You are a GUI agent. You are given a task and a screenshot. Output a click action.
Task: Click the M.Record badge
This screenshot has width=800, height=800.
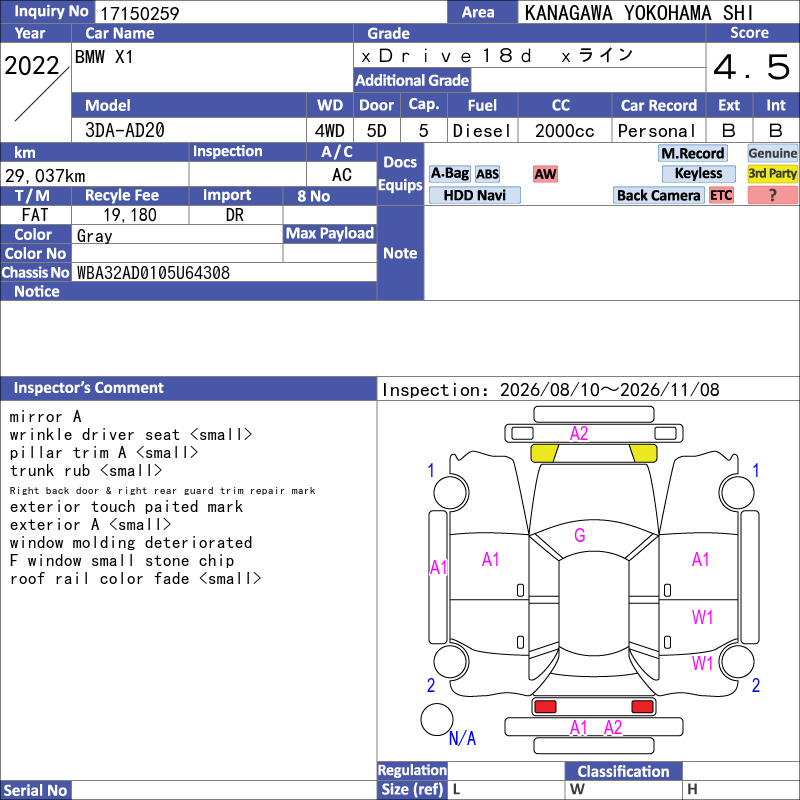pyautogui.click(x=692, y=153)
